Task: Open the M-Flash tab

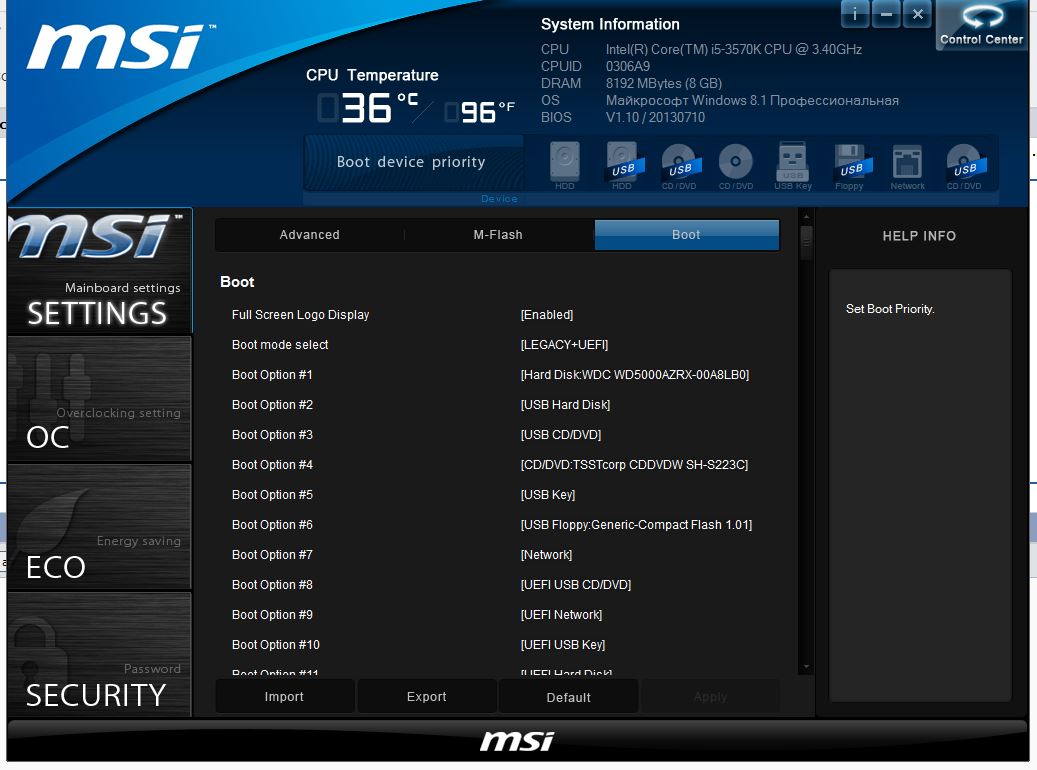Action: click(498, 235)
